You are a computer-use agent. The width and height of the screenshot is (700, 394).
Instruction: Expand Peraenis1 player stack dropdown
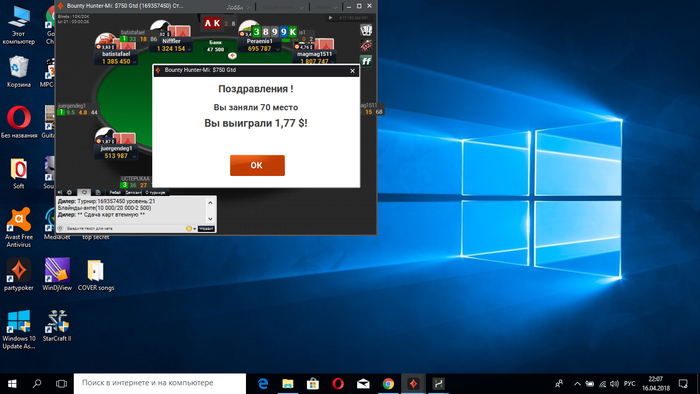(x=277, y=49)
